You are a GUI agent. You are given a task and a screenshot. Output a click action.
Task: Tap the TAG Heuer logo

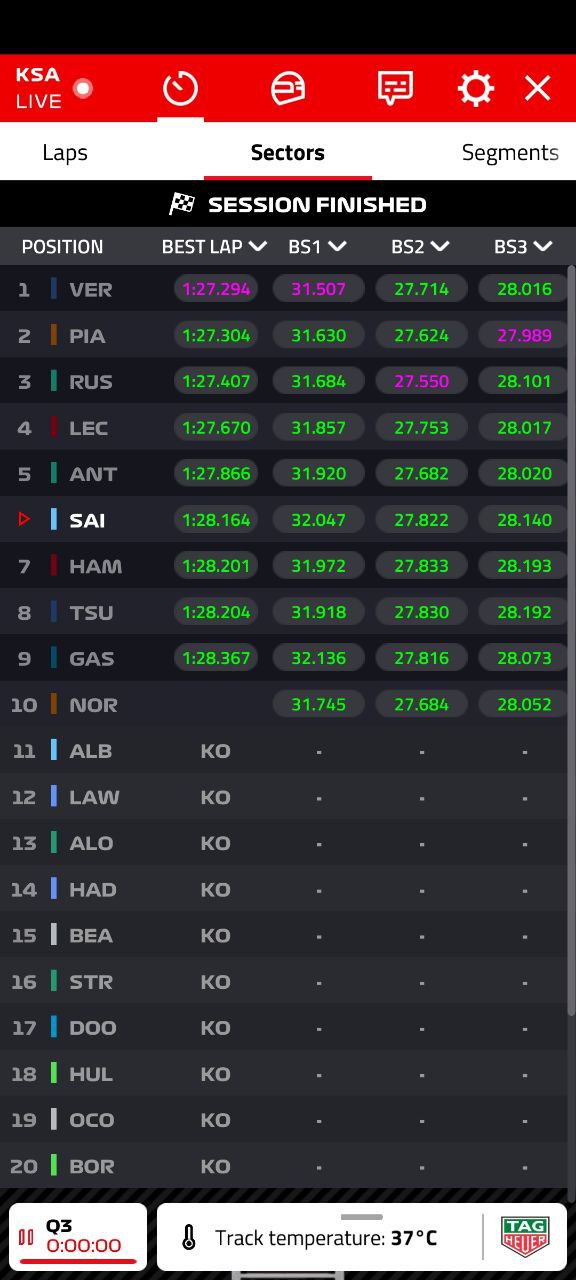click(525, 1237)
